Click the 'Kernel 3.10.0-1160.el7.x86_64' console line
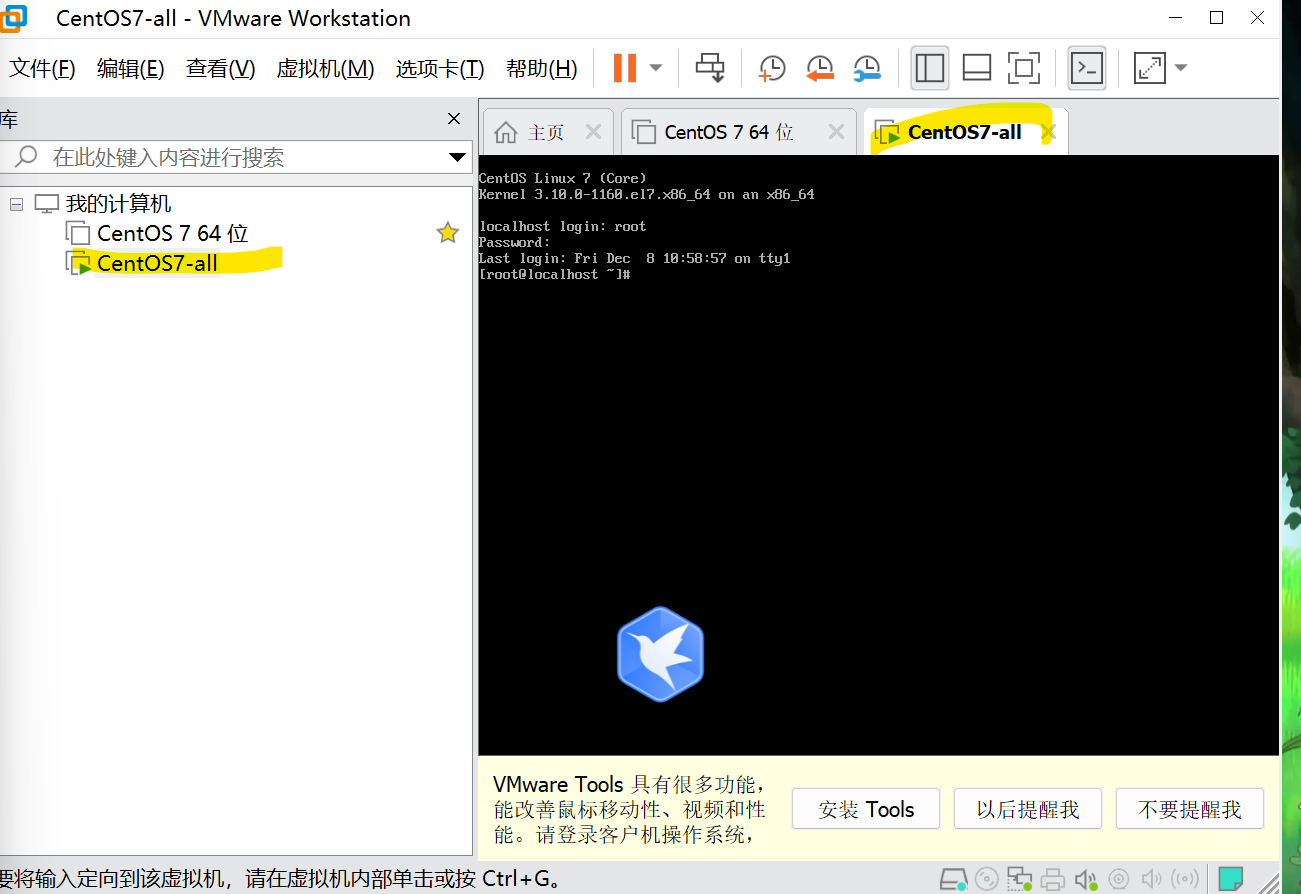The image size is (1301, 894). point(647,194)
